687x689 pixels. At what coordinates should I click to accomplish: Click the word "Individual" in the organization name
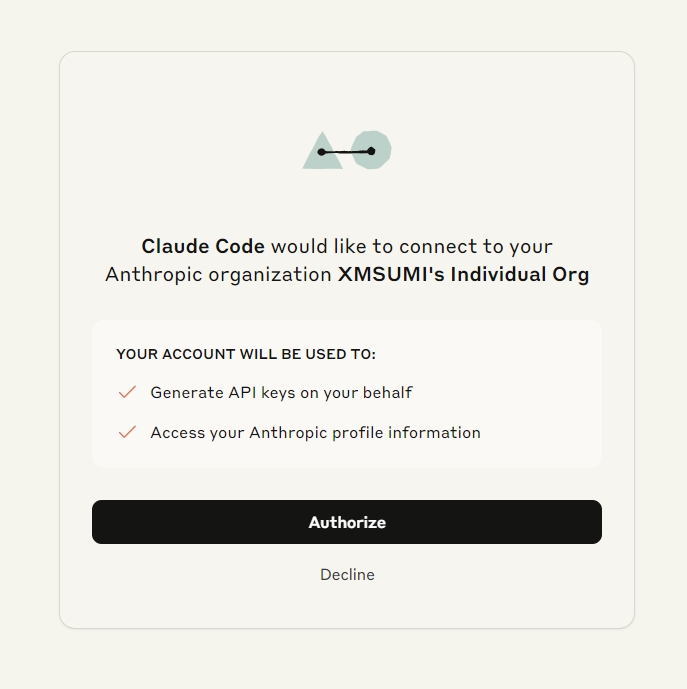click(x=498, y=274)
